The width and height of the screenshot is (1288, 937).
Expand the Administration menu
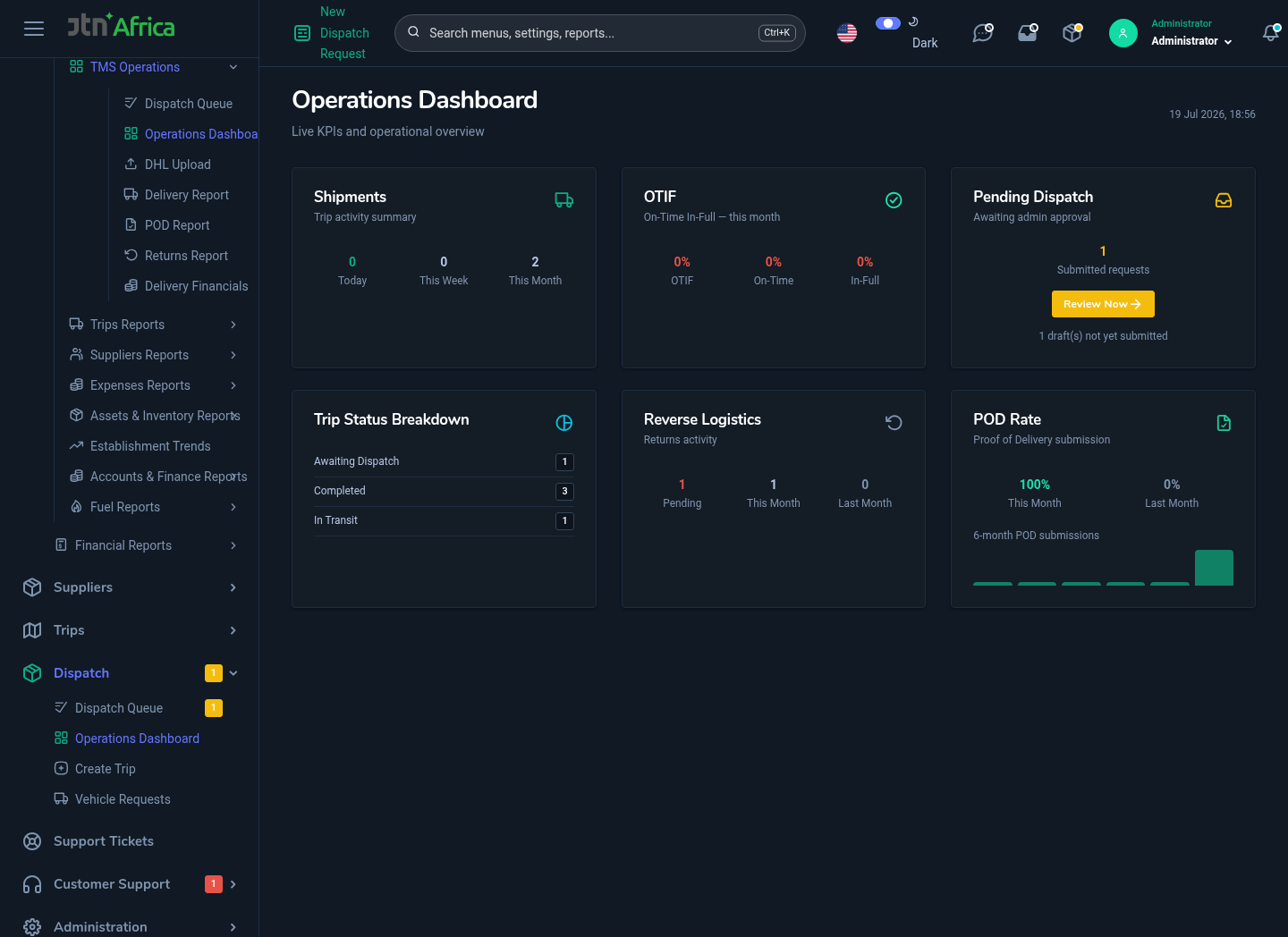[x=130, y=927]
